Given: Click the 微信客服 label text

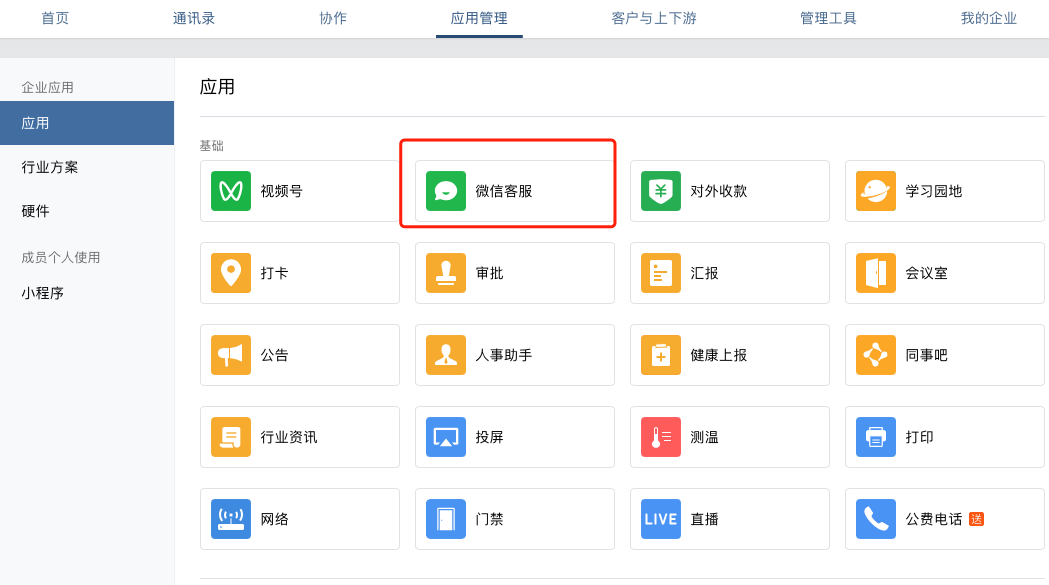Looking at the screenshot, I should [504, 191].
